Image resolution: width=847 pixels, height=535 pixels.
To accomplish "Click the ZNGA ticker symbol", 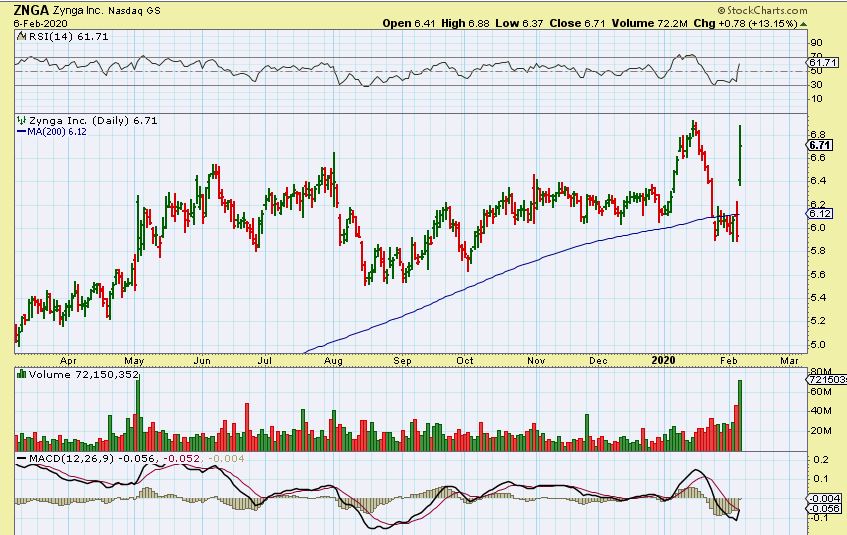I will click(x=31, y=10).
